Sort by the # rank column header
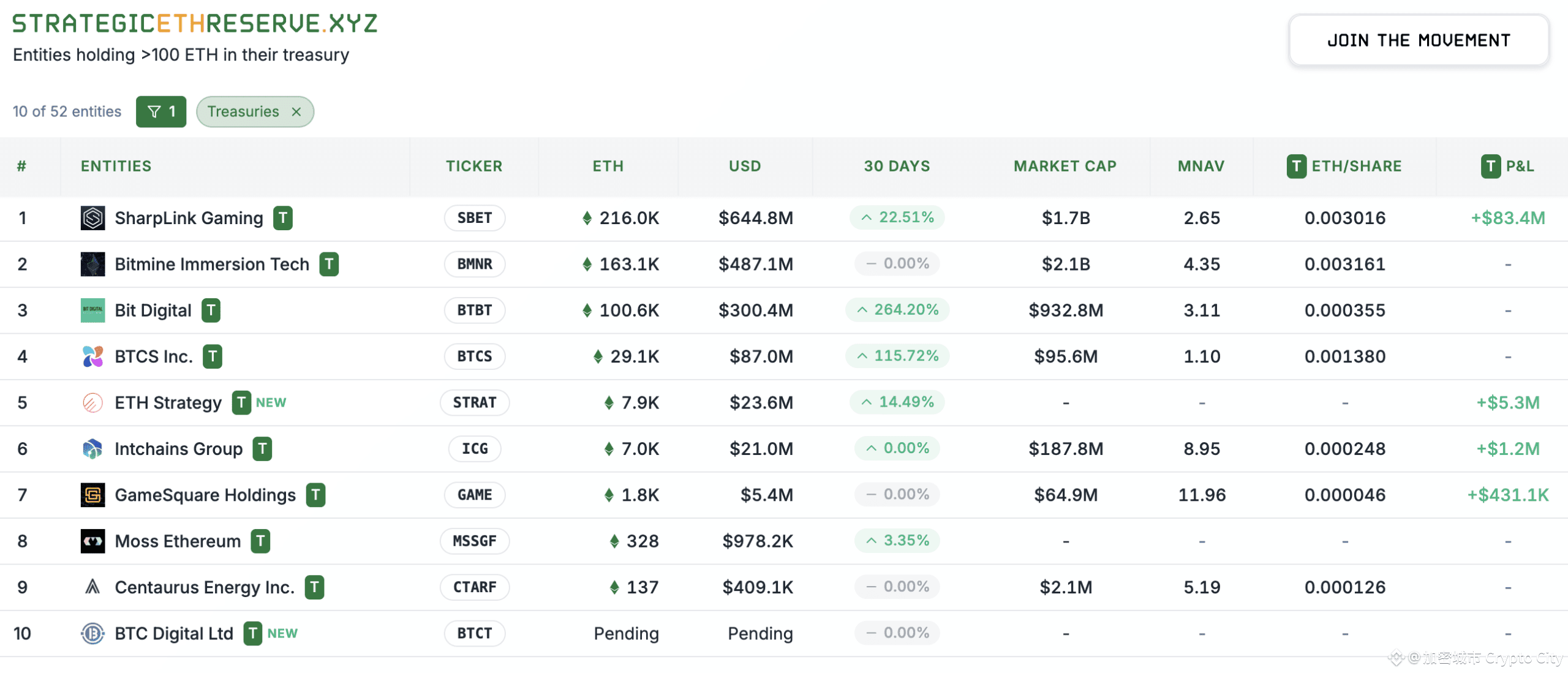The width and height of the screenshot is (1568, 673). [x=21, y=166]
